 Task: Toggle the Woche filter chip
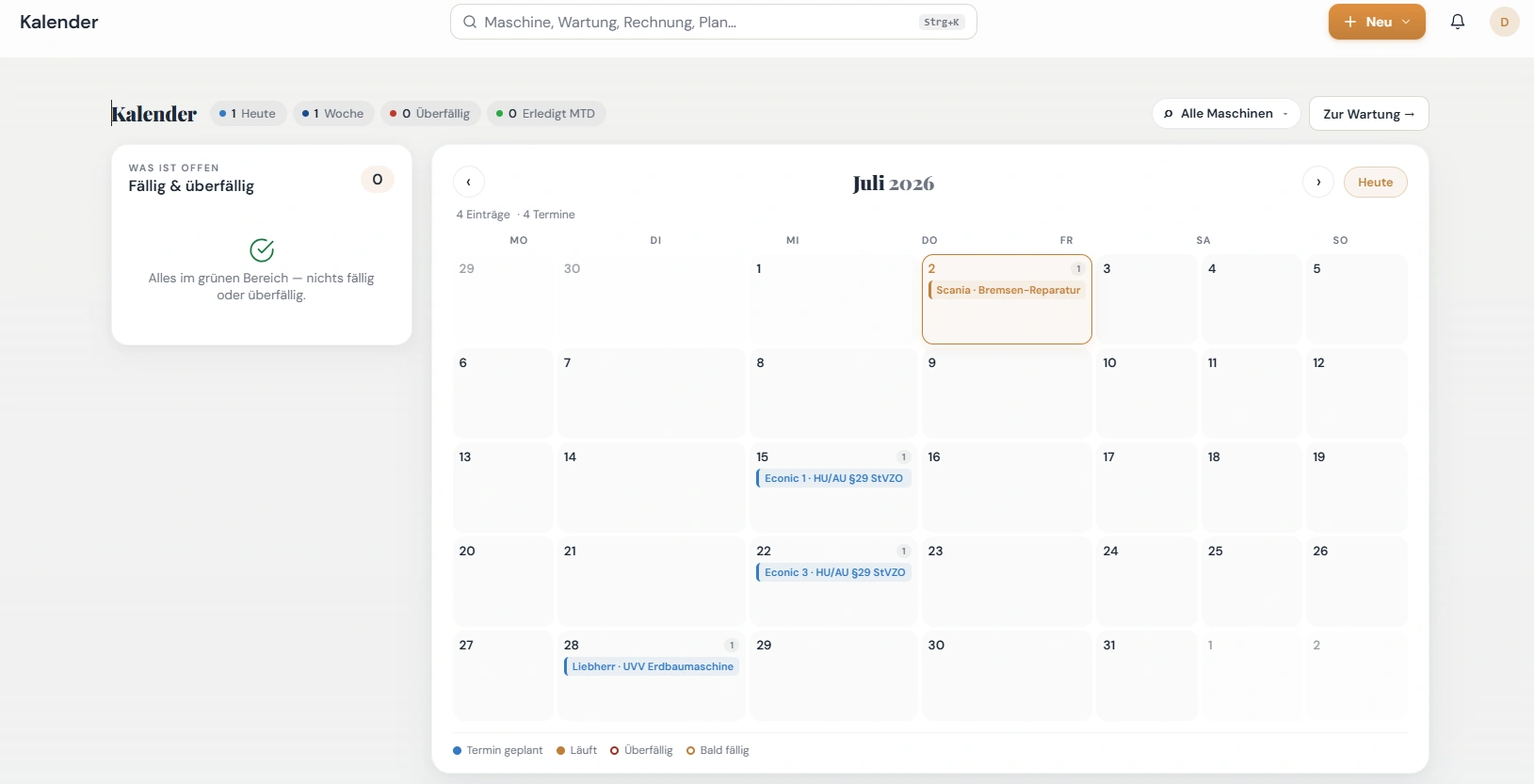[x=333, y=114]
